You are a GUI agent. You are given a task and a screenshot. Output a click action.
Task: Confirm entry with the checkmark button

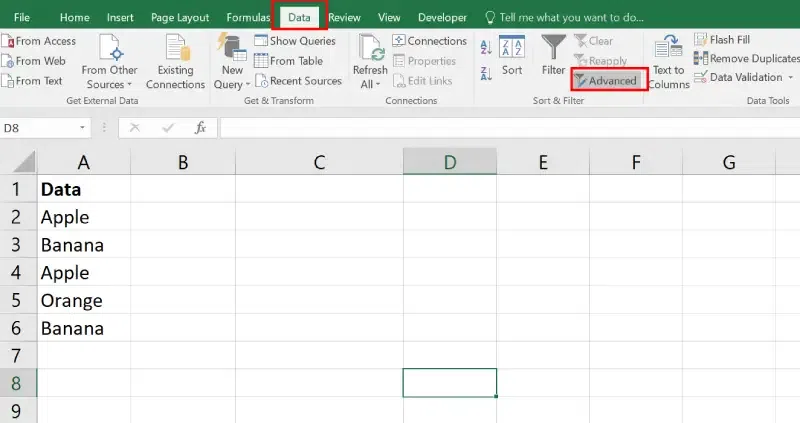pos(168,128)
